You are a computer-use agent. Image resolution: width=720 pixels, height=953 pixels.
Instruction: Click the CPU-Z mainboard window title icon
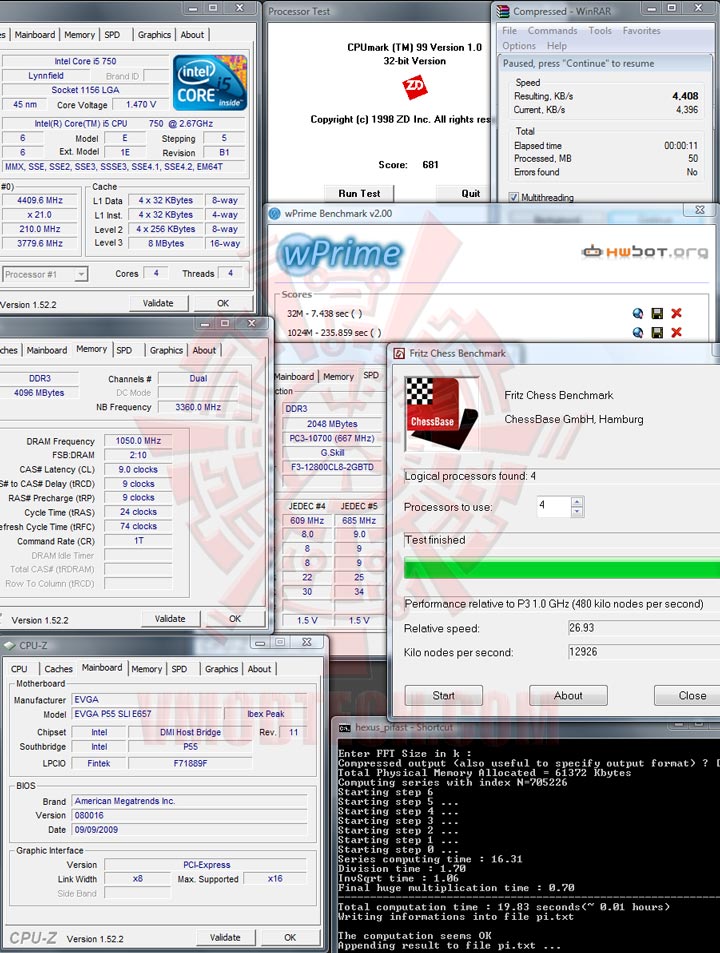10,645
